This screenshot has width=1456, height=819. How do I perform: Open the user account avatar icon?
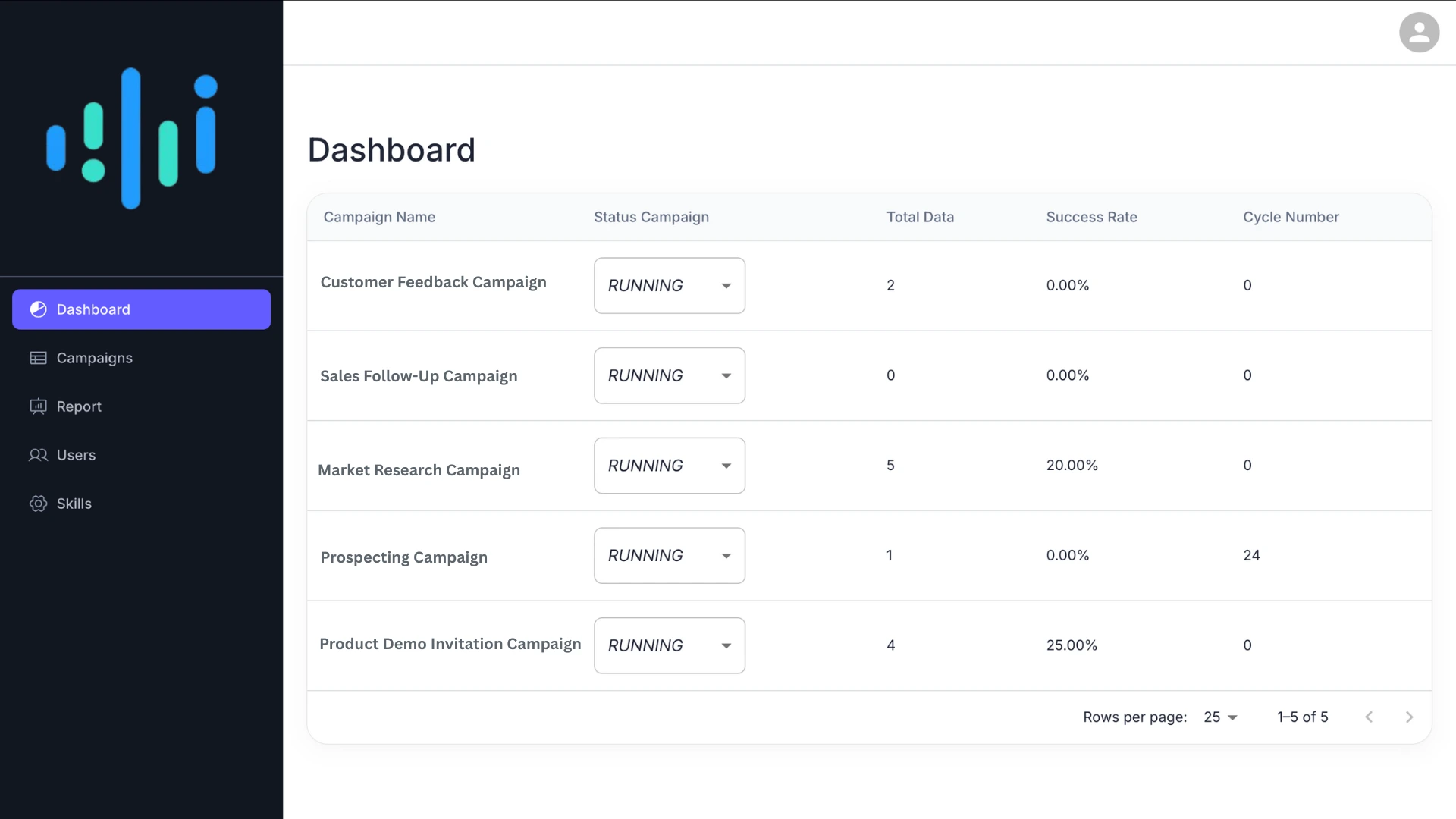[1419, 33]
